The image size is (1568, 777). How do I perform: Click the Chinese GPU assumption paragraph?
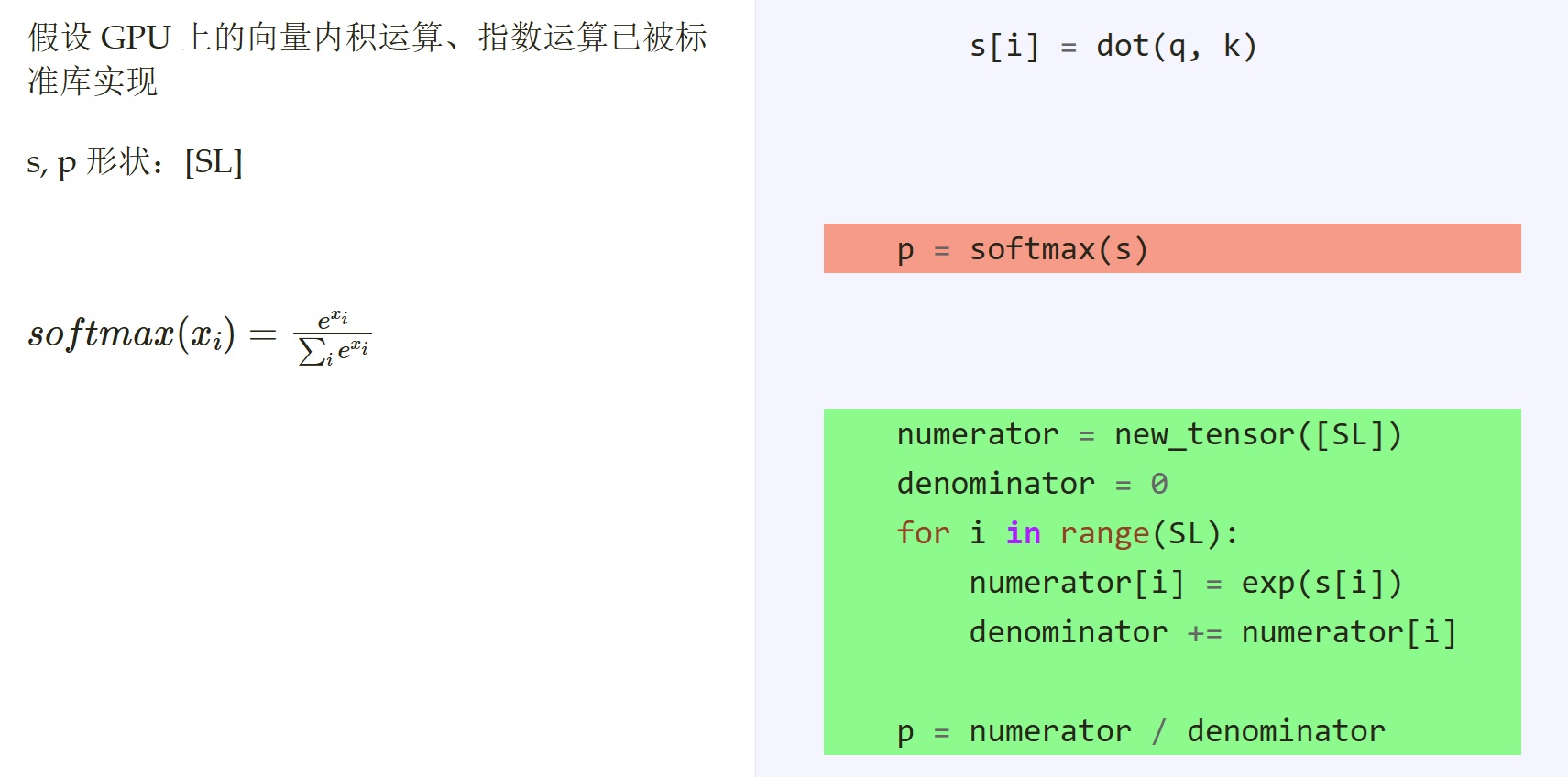coord(367,60)
